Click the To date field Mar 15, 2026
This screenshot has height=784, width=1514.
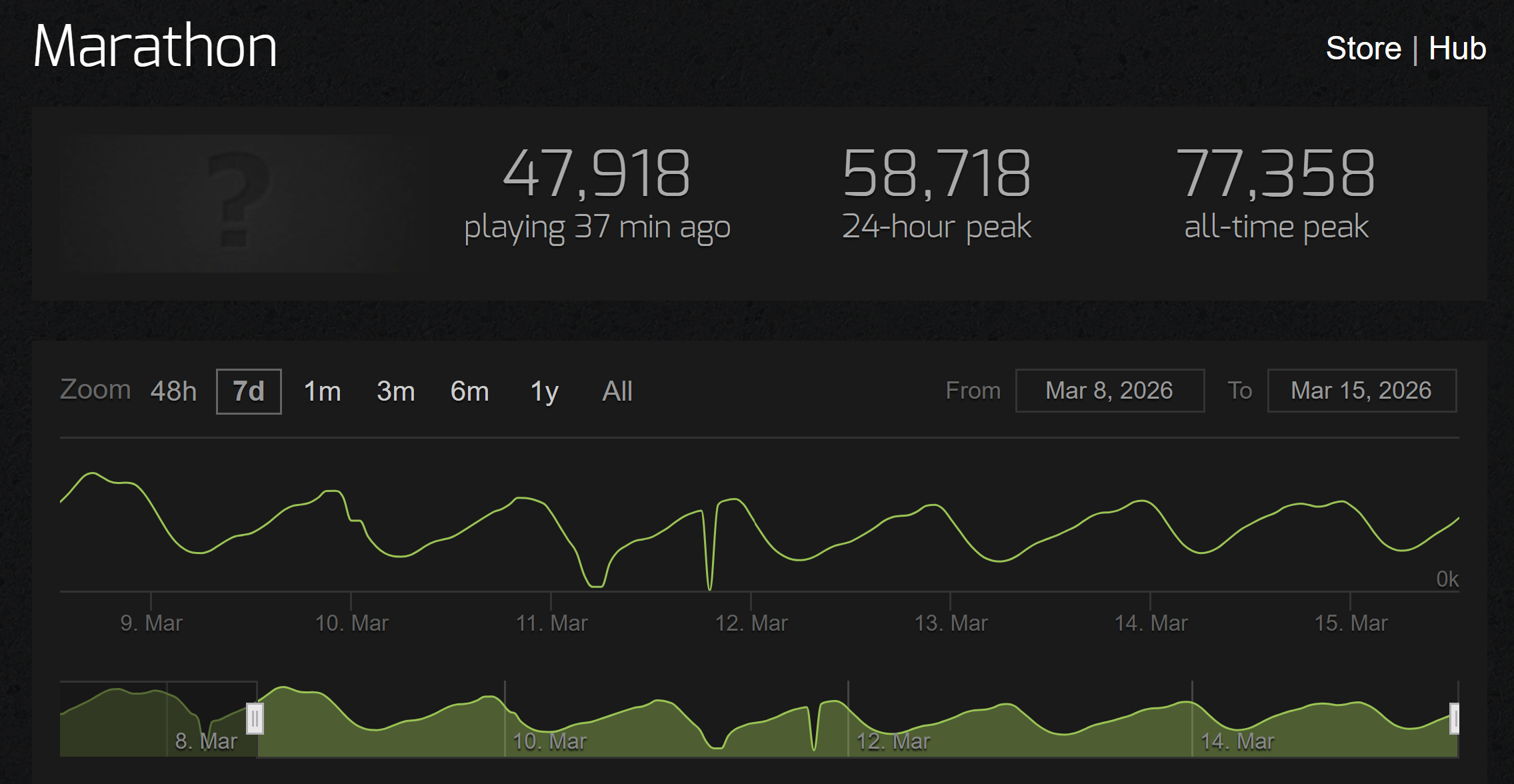pos(1361,391)
